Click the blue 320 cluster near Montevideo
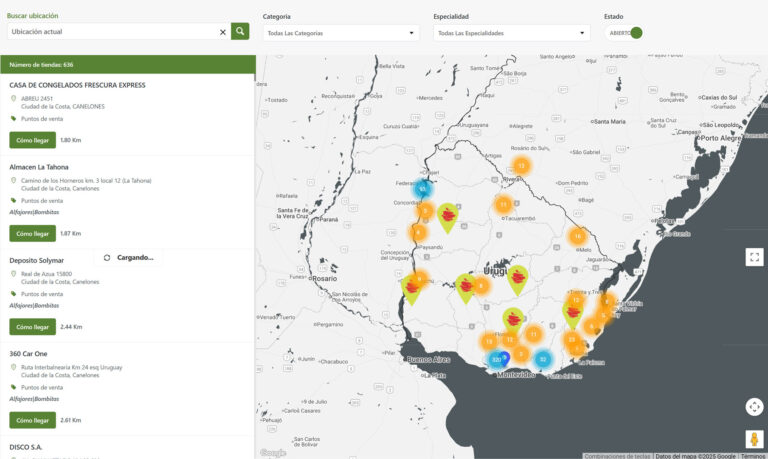This screenshot has height=459, width=768. (496, 359)
